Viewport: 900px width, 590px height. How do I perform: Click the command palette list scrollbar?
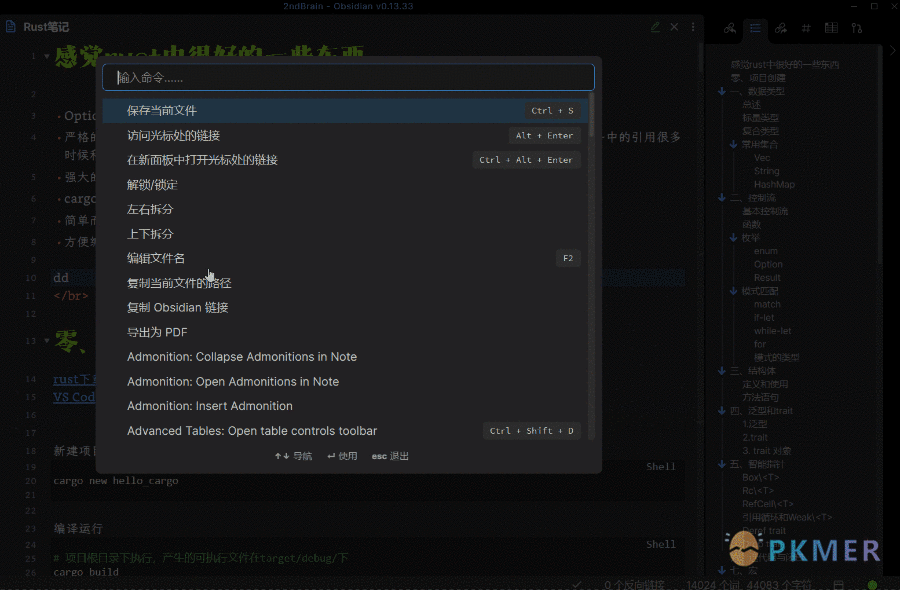pos(591,115)
